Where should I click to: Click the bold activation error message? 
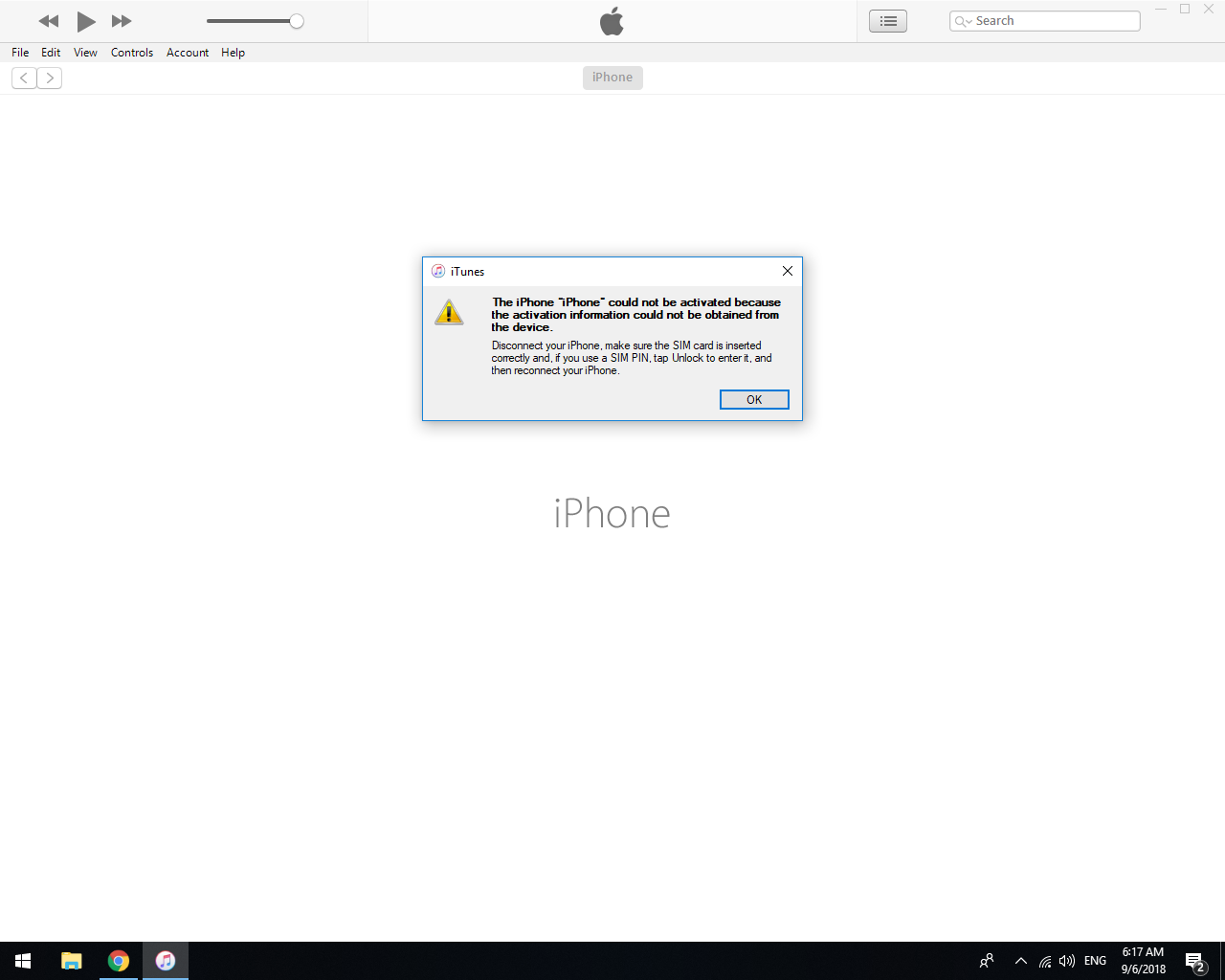tap(636, 315)
